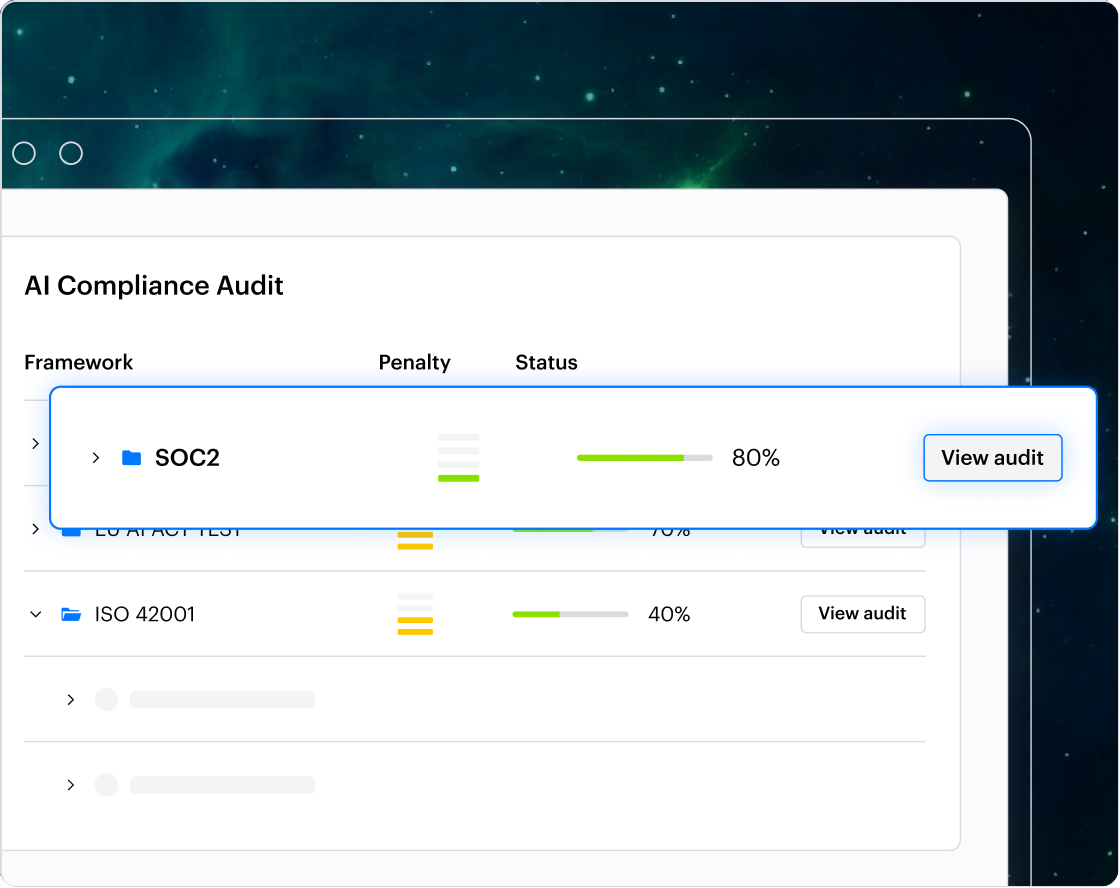Viewport: 1120px width, 888px height.
Task: Click View audit for EU AI ACT TEST
Action: pos(862,529)
